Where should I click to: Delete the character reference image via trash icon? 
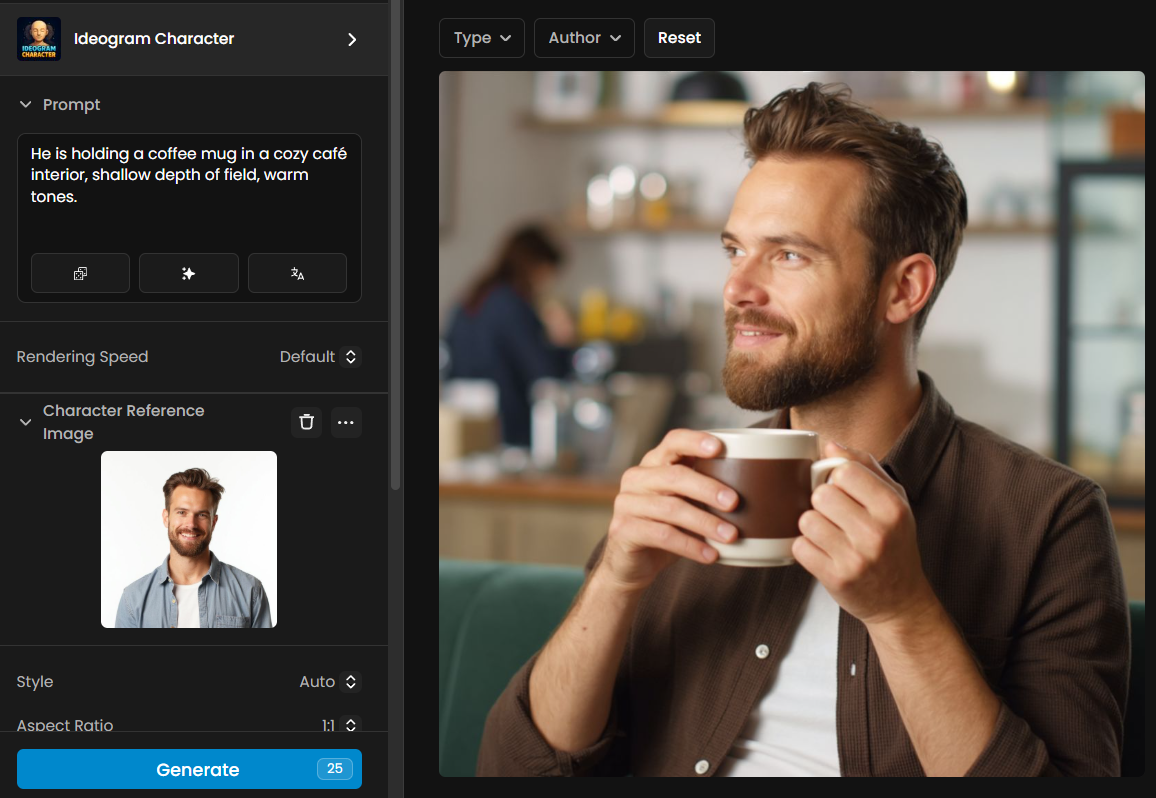click(307, 423)
